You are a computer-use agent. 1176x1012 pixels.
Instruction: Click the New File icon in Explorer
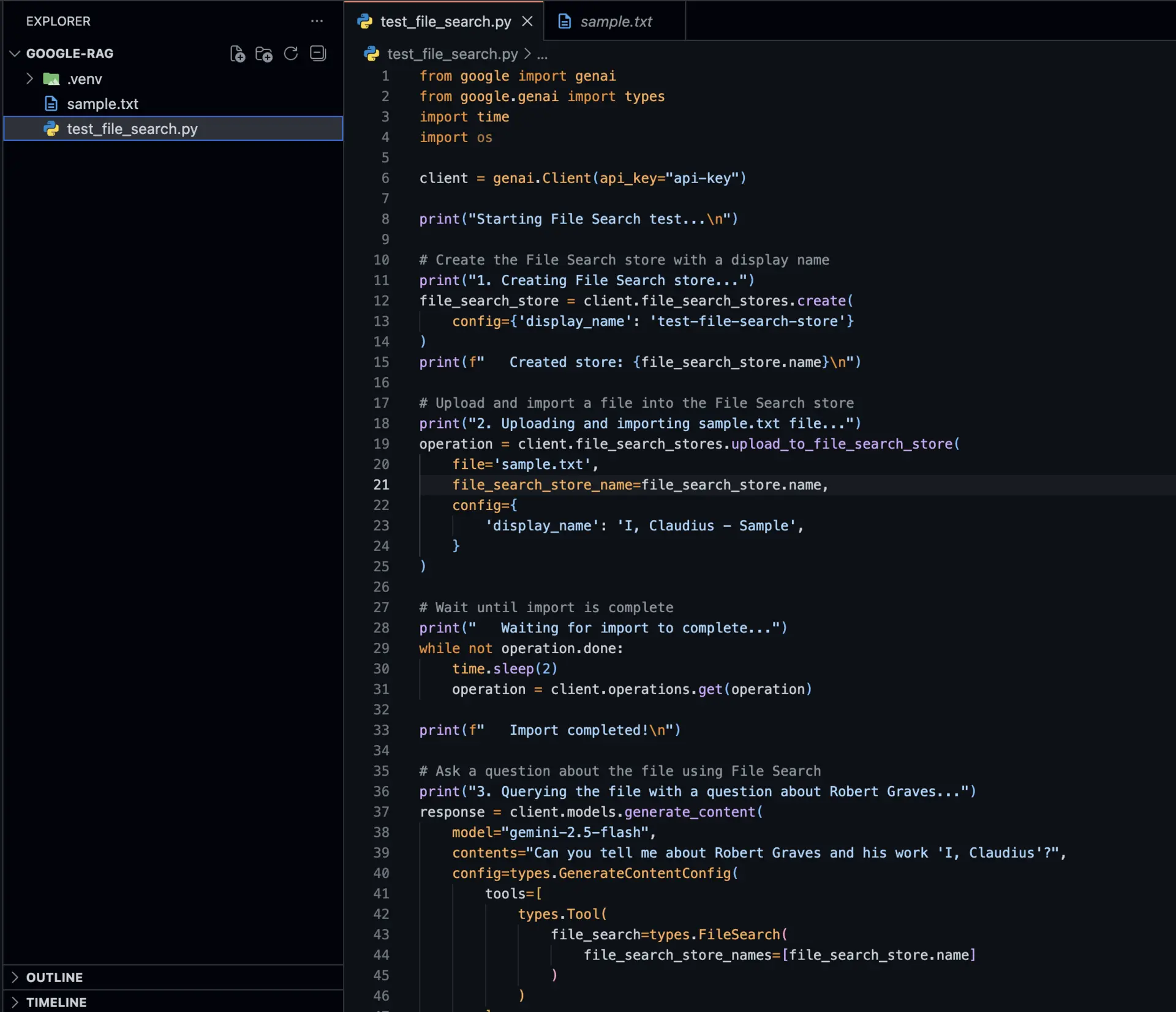point(237,53)
